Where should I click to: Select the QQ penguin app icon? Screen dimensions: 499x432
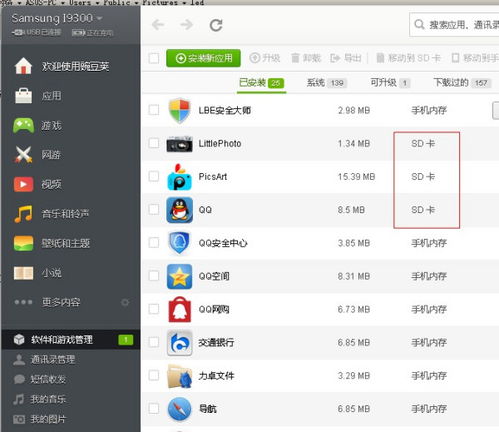tap(179, 210)
